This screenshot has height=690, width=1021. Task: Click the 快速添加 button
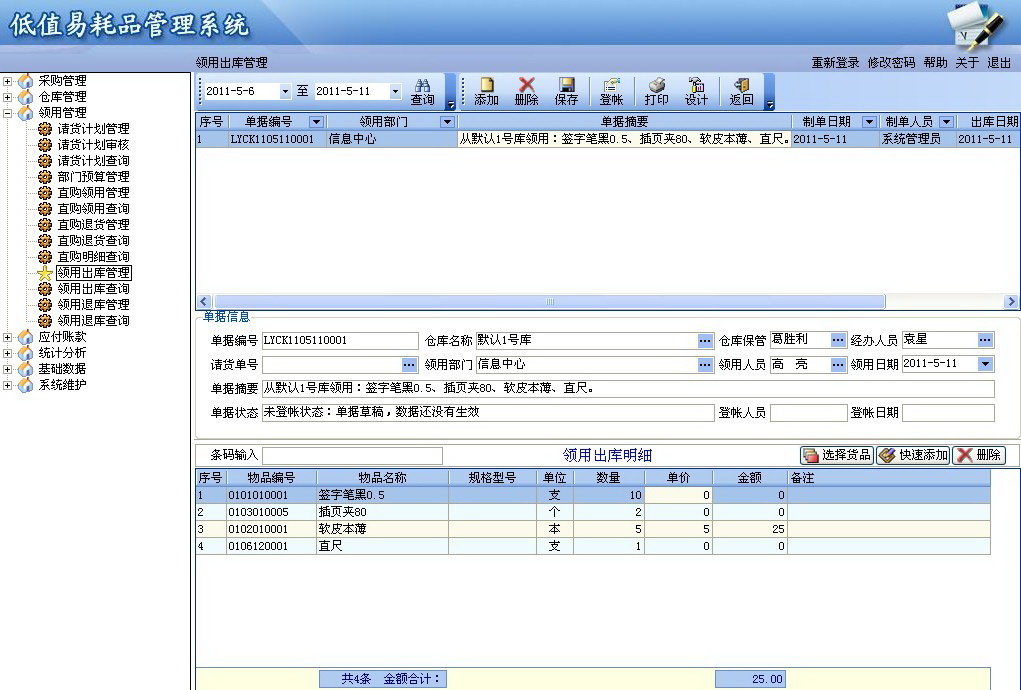(x=913, y=455)
